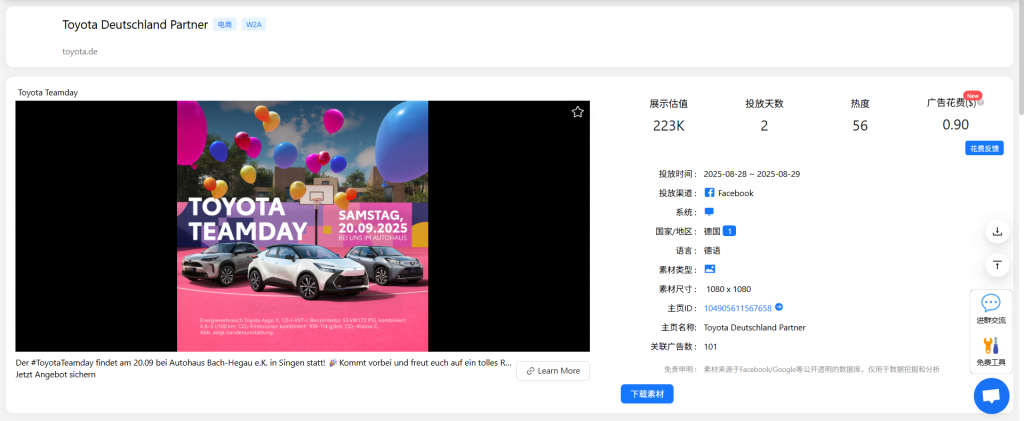
Task: Click the Jetzt Angebot sichern text
Action: [x=56, y=375]
